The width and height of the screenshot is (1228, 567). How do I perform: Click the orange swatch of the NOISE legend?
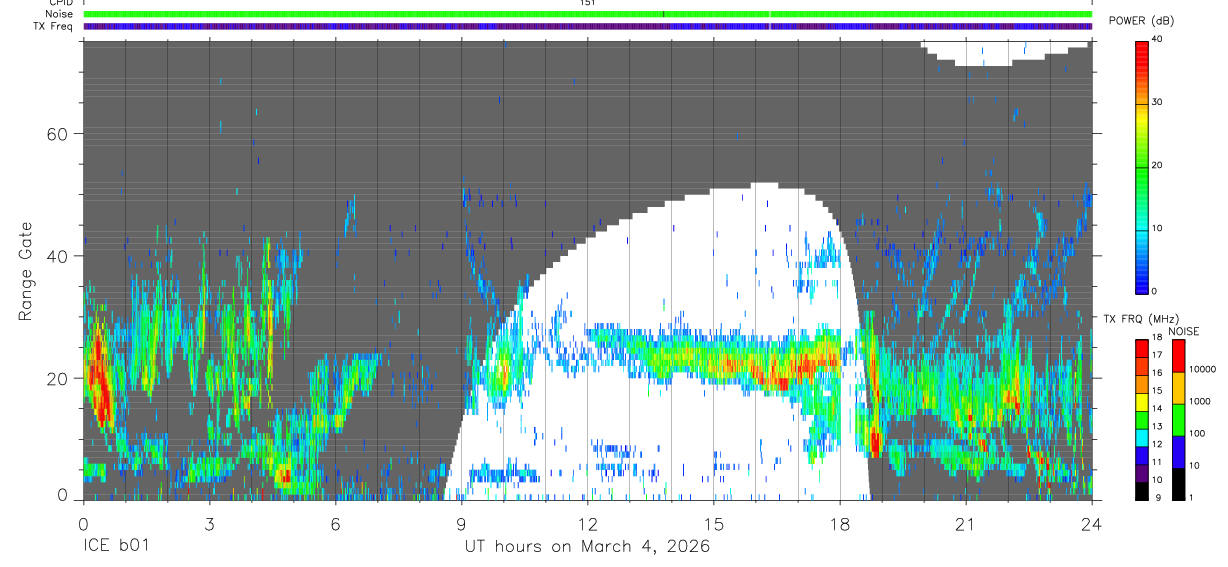[1178, 388]
